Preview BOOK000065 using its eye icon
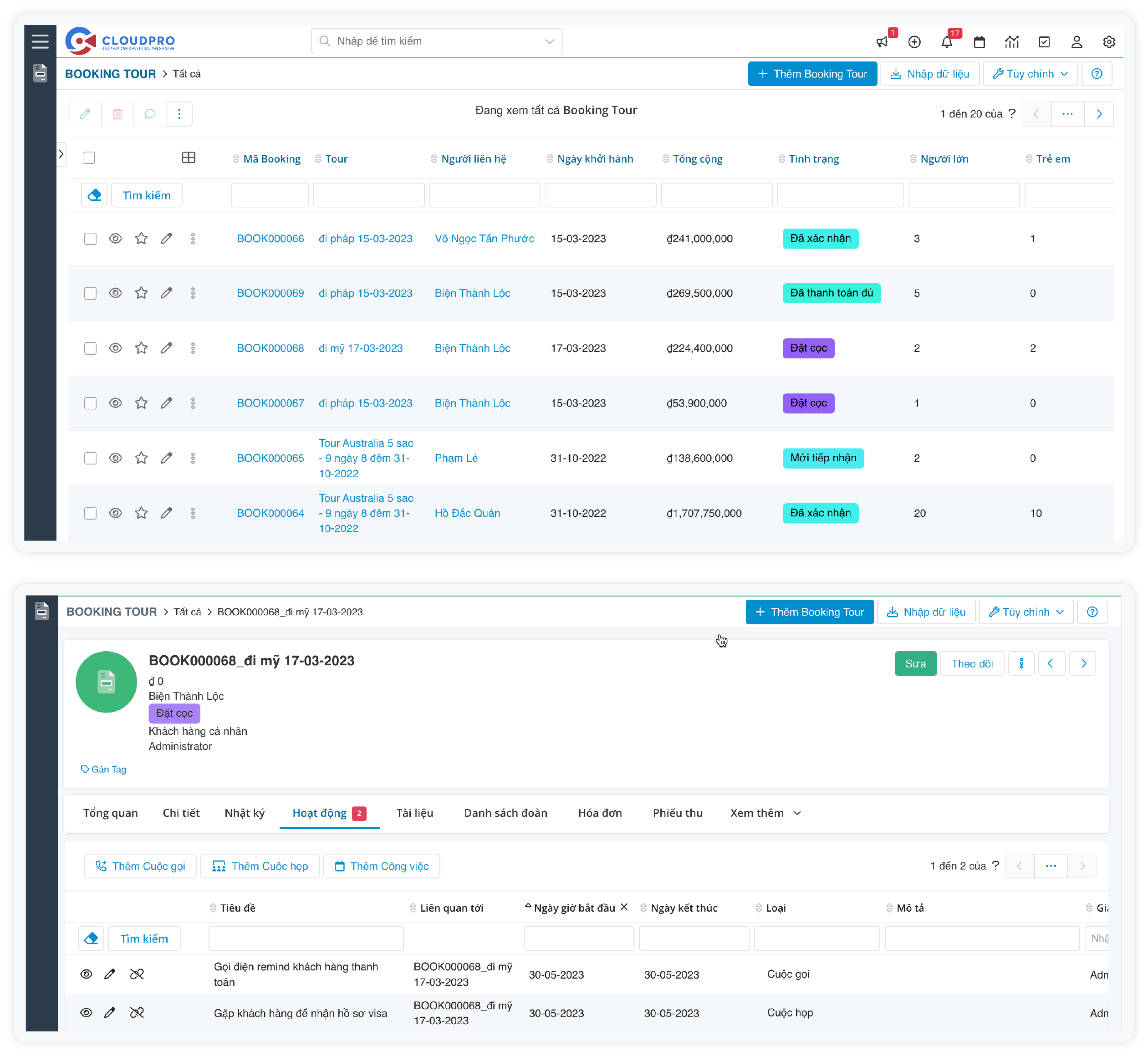Screen dimensions: 1148x1056 click(115, 458)
